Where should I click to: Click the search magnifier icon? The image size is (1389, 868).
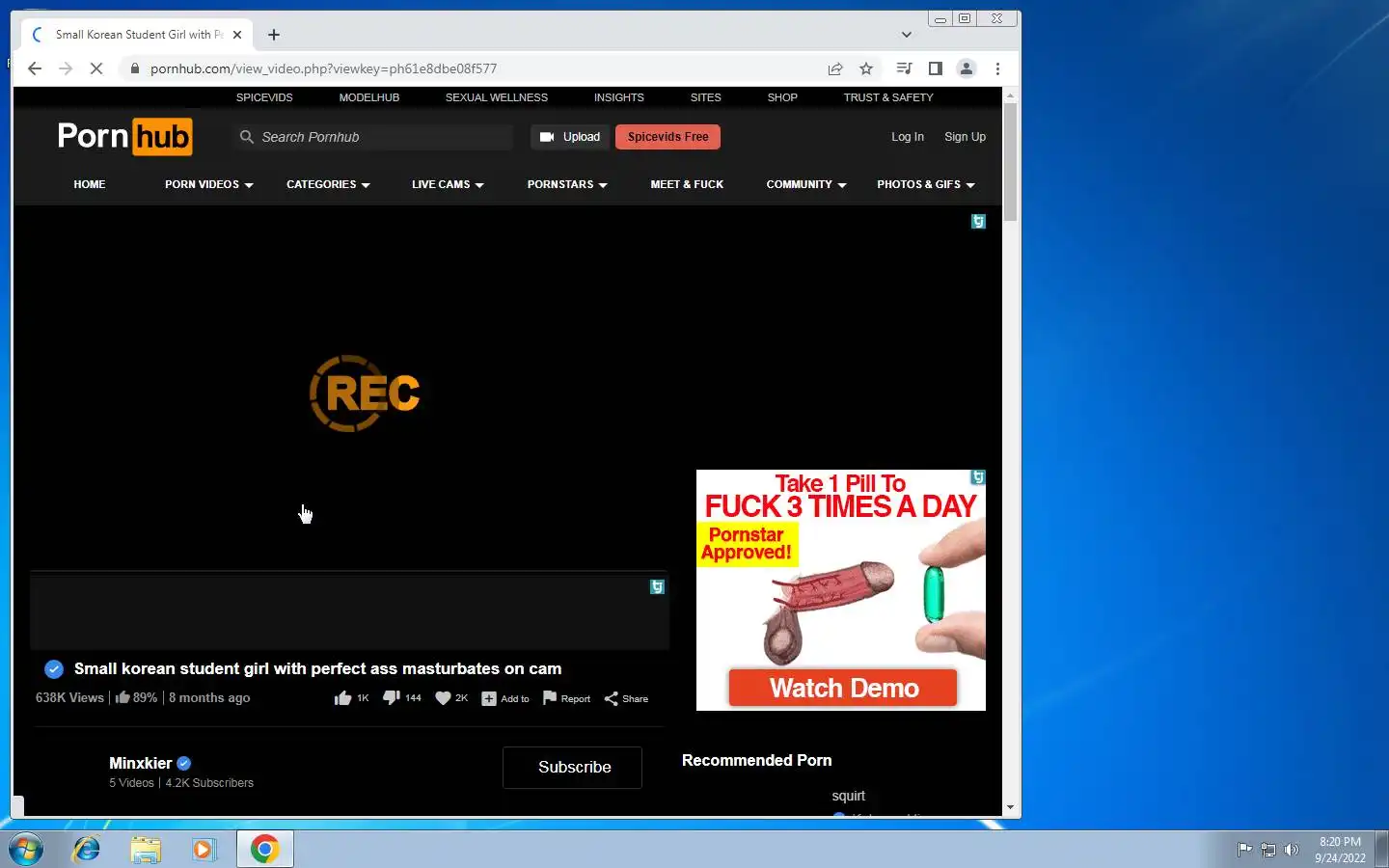[247, 137]
